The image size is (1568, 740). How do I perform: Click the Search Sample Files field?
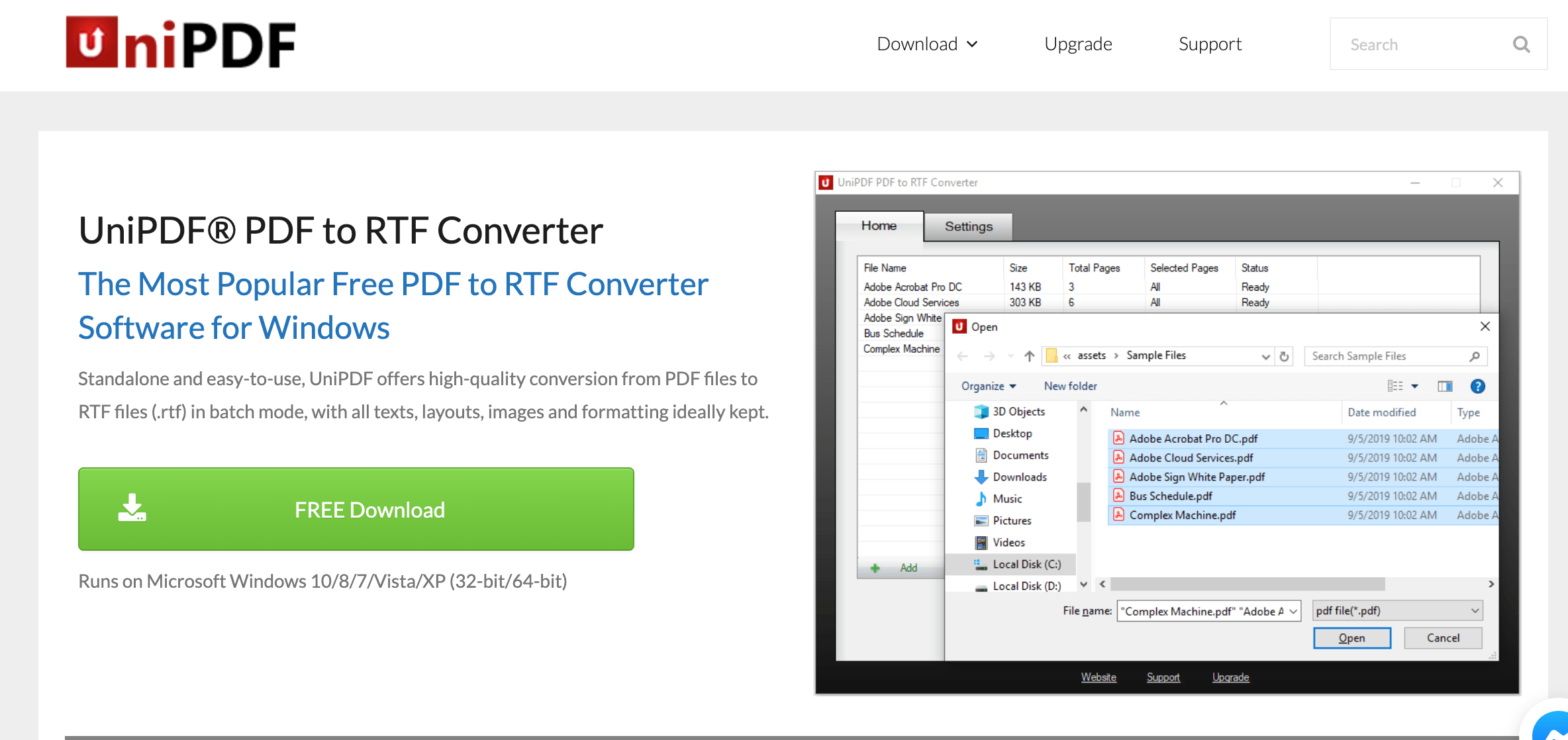(x=1396, y=356)
